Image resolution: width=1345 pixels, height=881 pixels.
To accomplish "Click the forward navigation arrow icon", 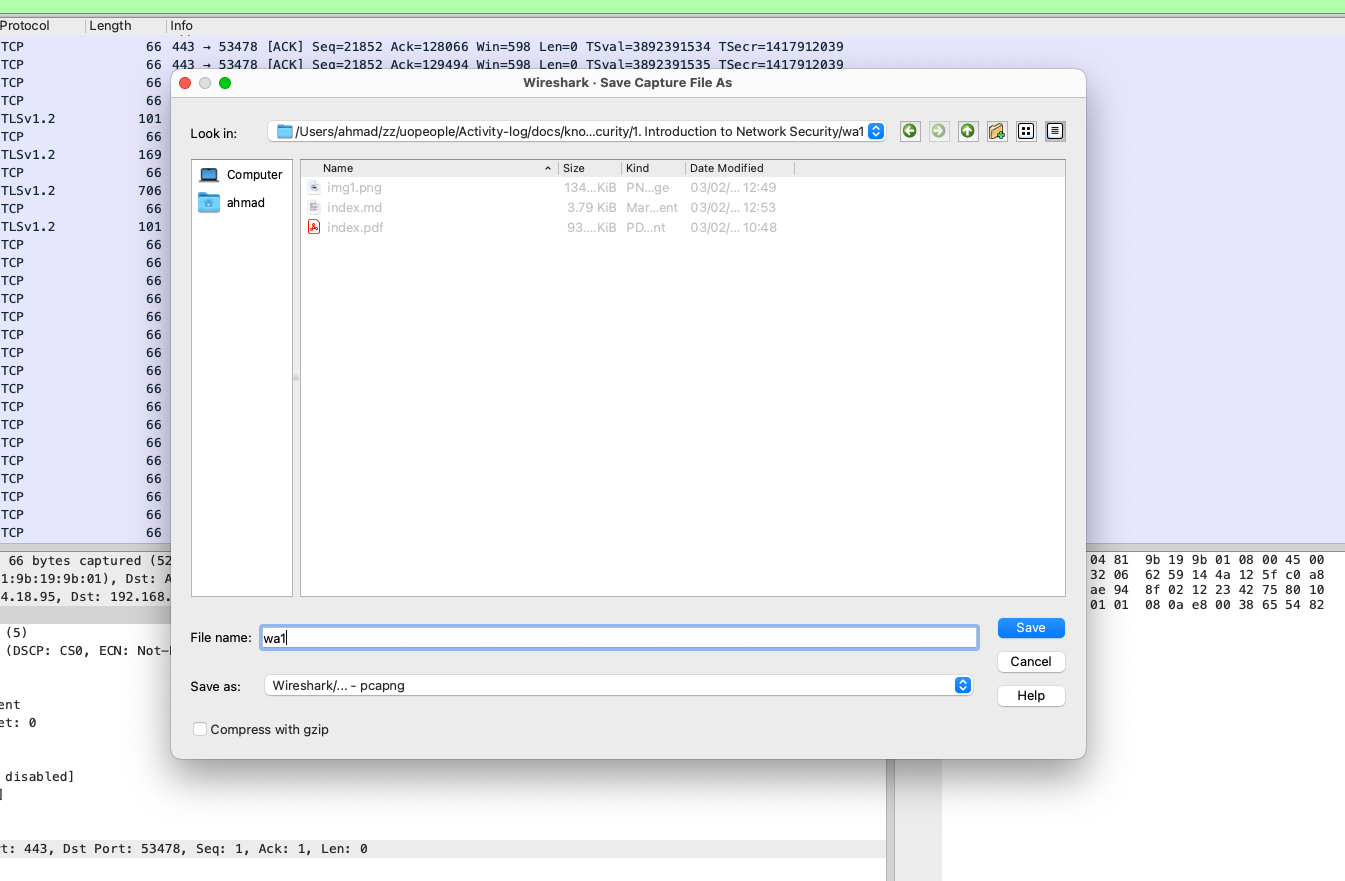I will pos(939,131).
